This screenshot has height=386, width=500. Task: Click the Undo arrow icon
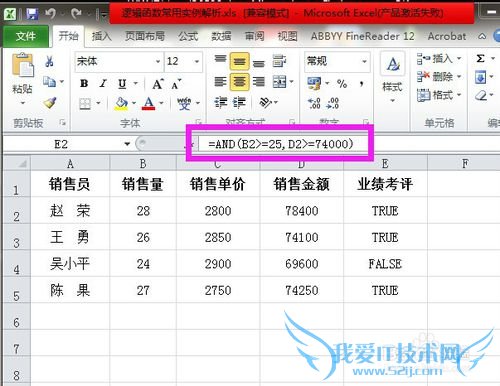point(50,14)
